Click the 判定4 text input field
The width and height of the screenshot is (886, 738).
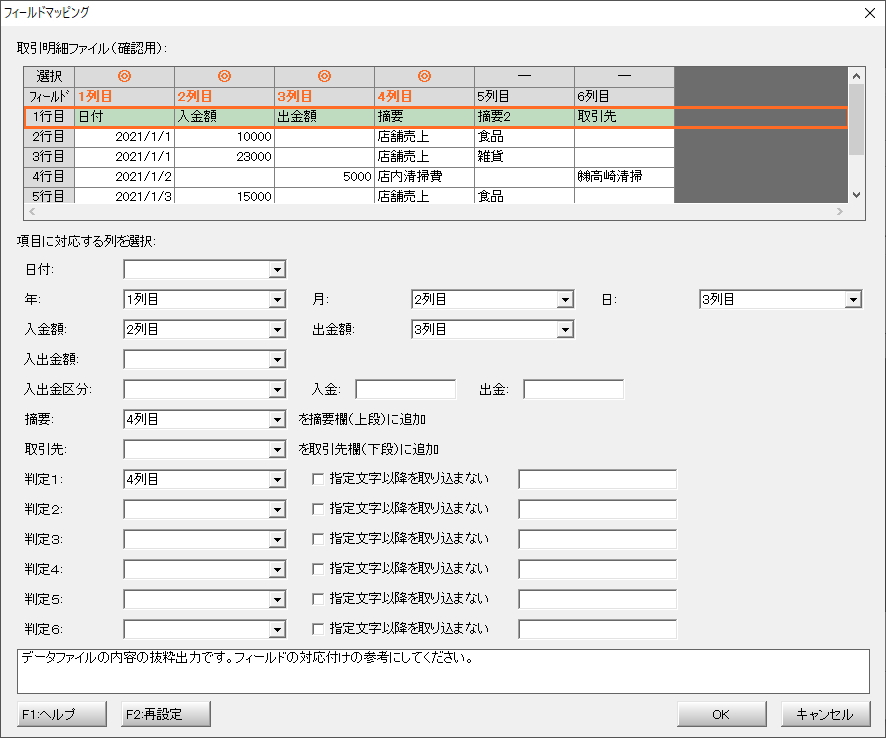pyautogui.click(x=597, y=569)
